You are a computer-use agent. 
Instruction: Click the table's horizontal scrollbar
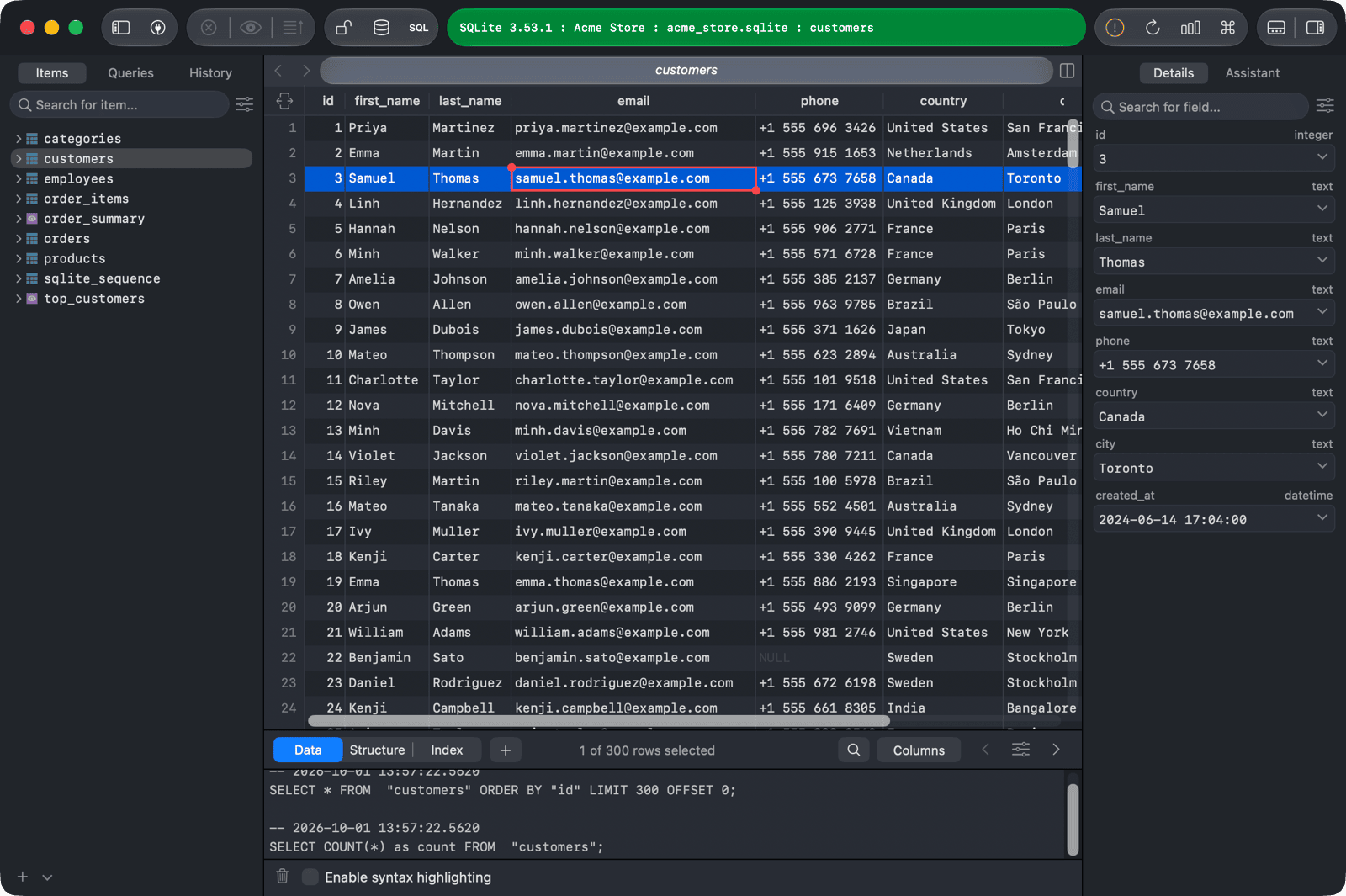[599, 721]
